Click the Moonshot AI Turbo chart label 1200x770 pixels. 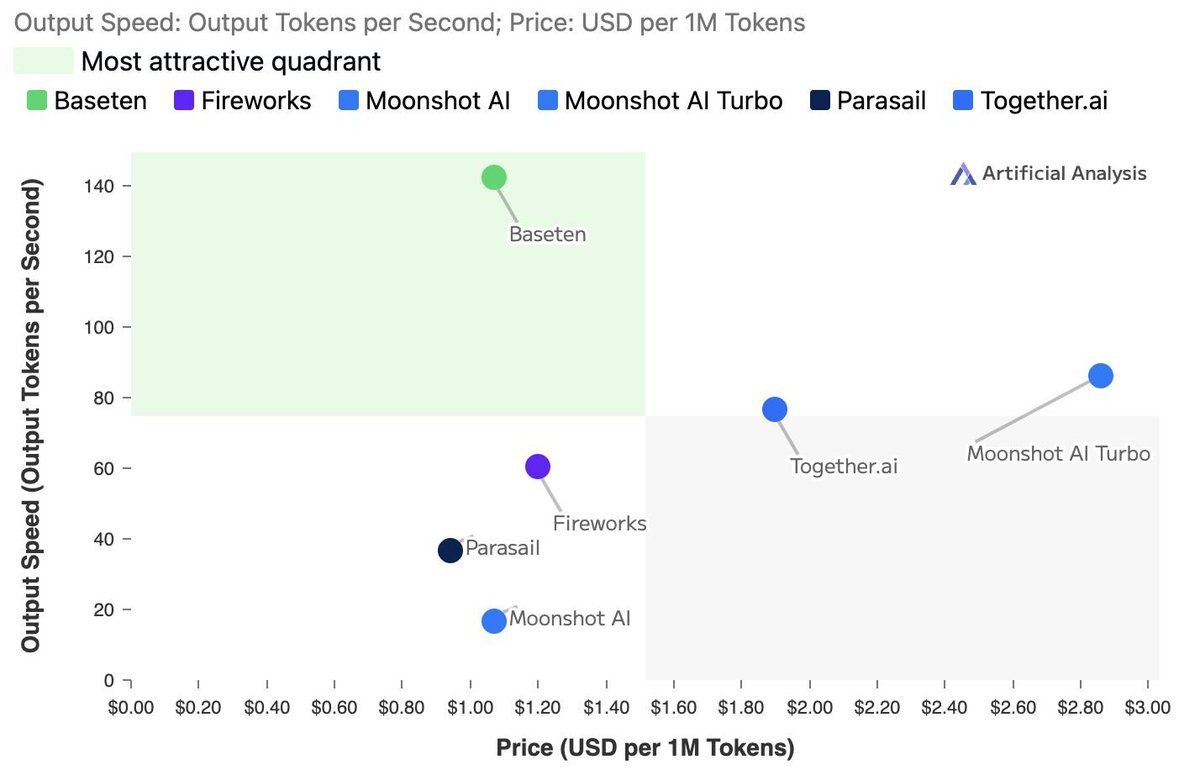[1058, 454]
